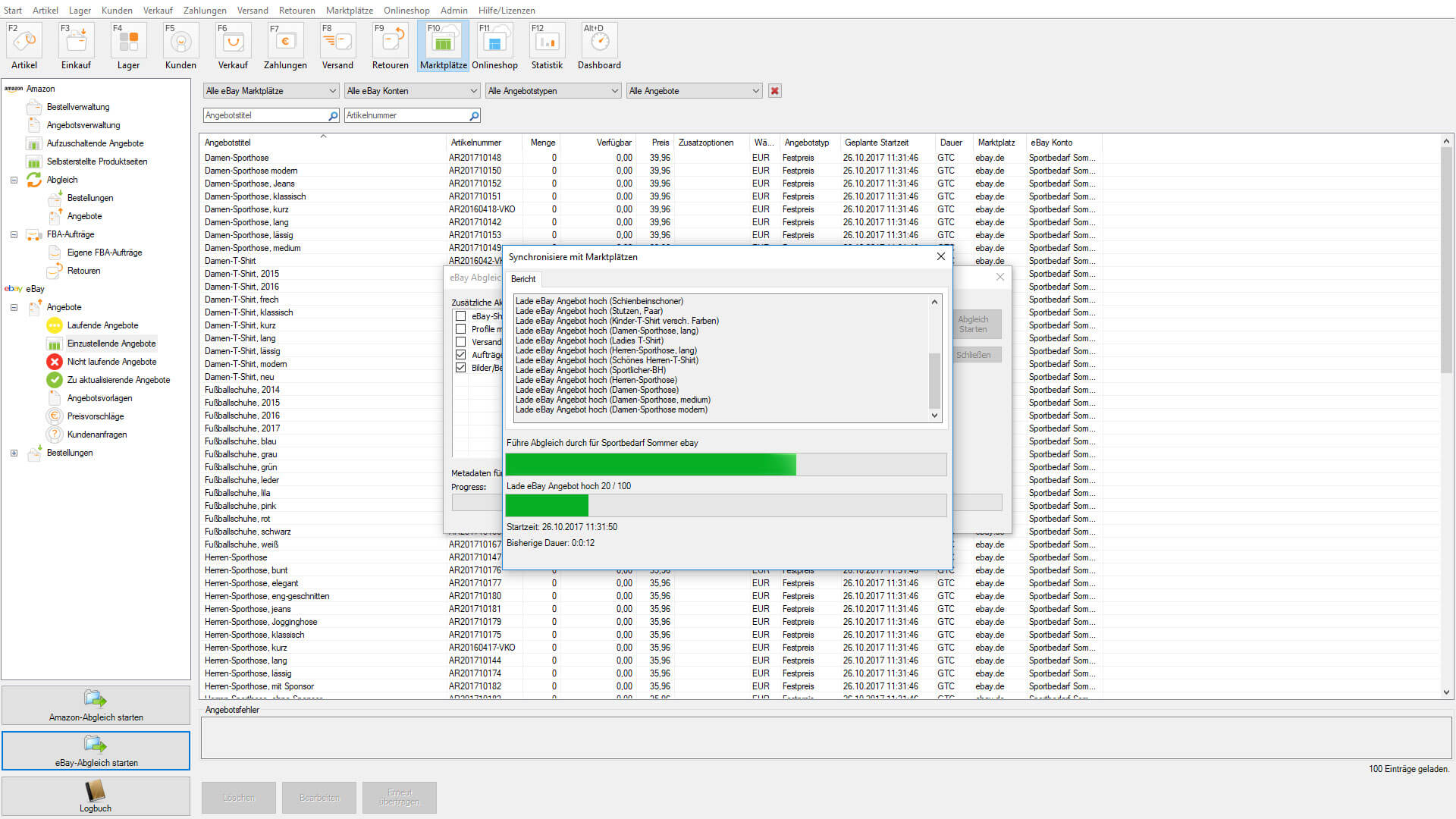The height and width of the screenshot is (819, 1456).
Task: Toggle the eBay-Shop checkbox
Action: point(460,316)
